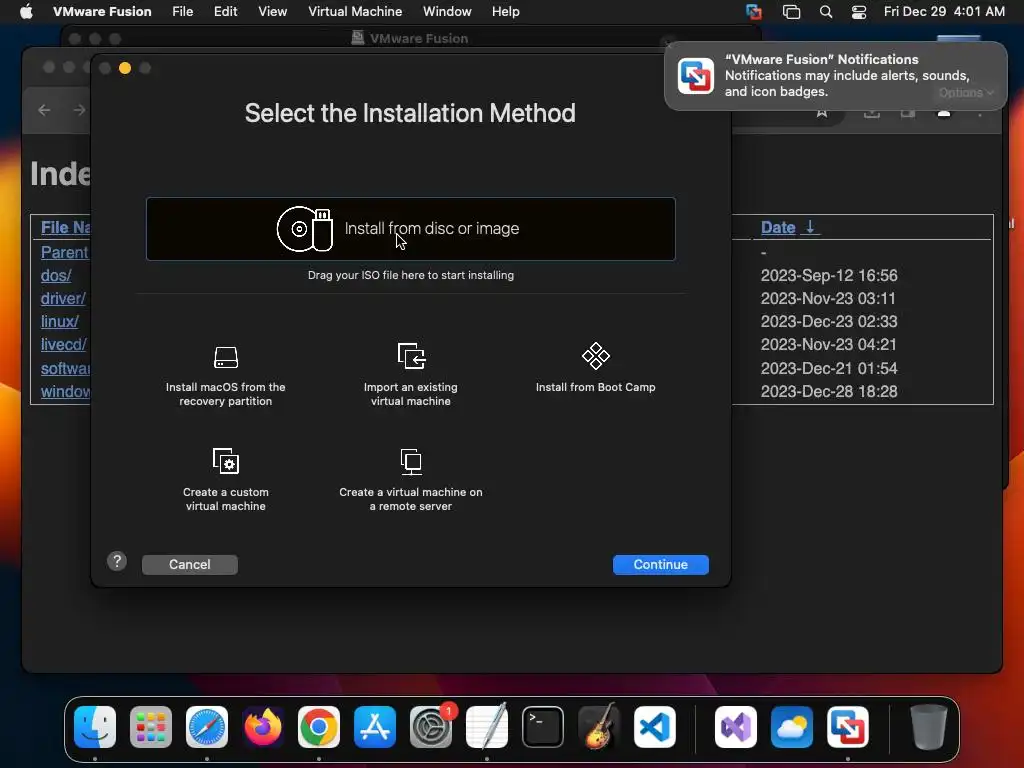Choose Create a virtual machine on remote server
The image size is (1024, 768).
click(411, 480)
